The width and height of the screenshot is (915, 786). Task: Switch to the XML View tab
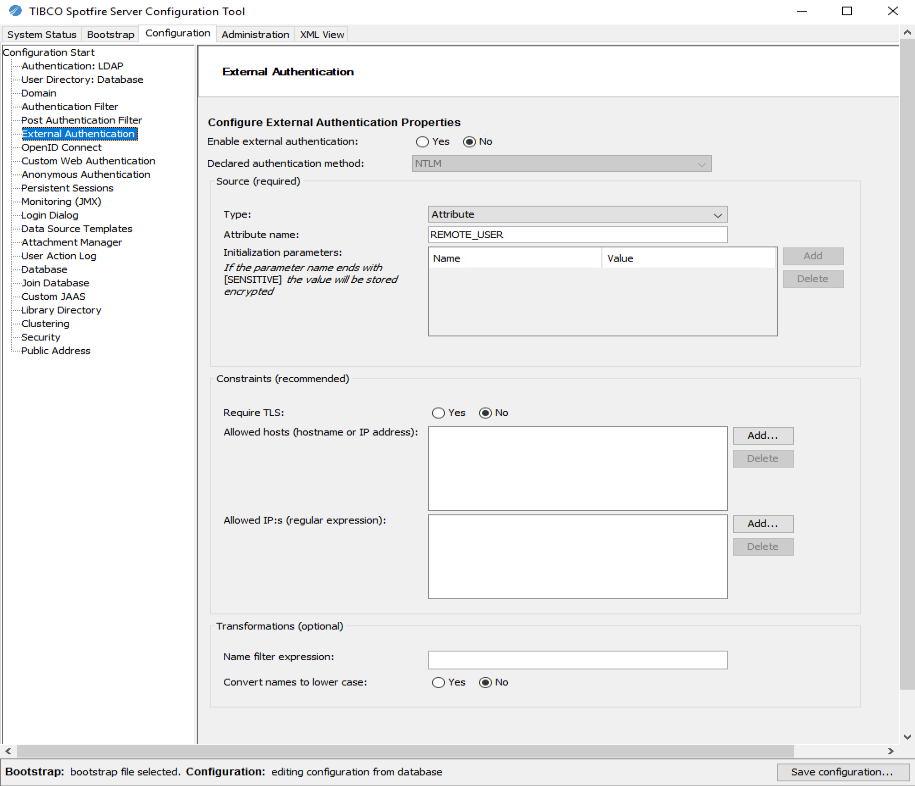[322, 34]
